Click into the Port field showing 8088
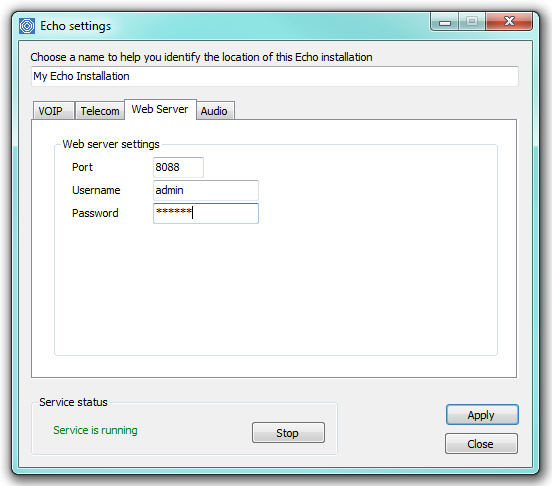552x486 pixels. pos(178,167)
